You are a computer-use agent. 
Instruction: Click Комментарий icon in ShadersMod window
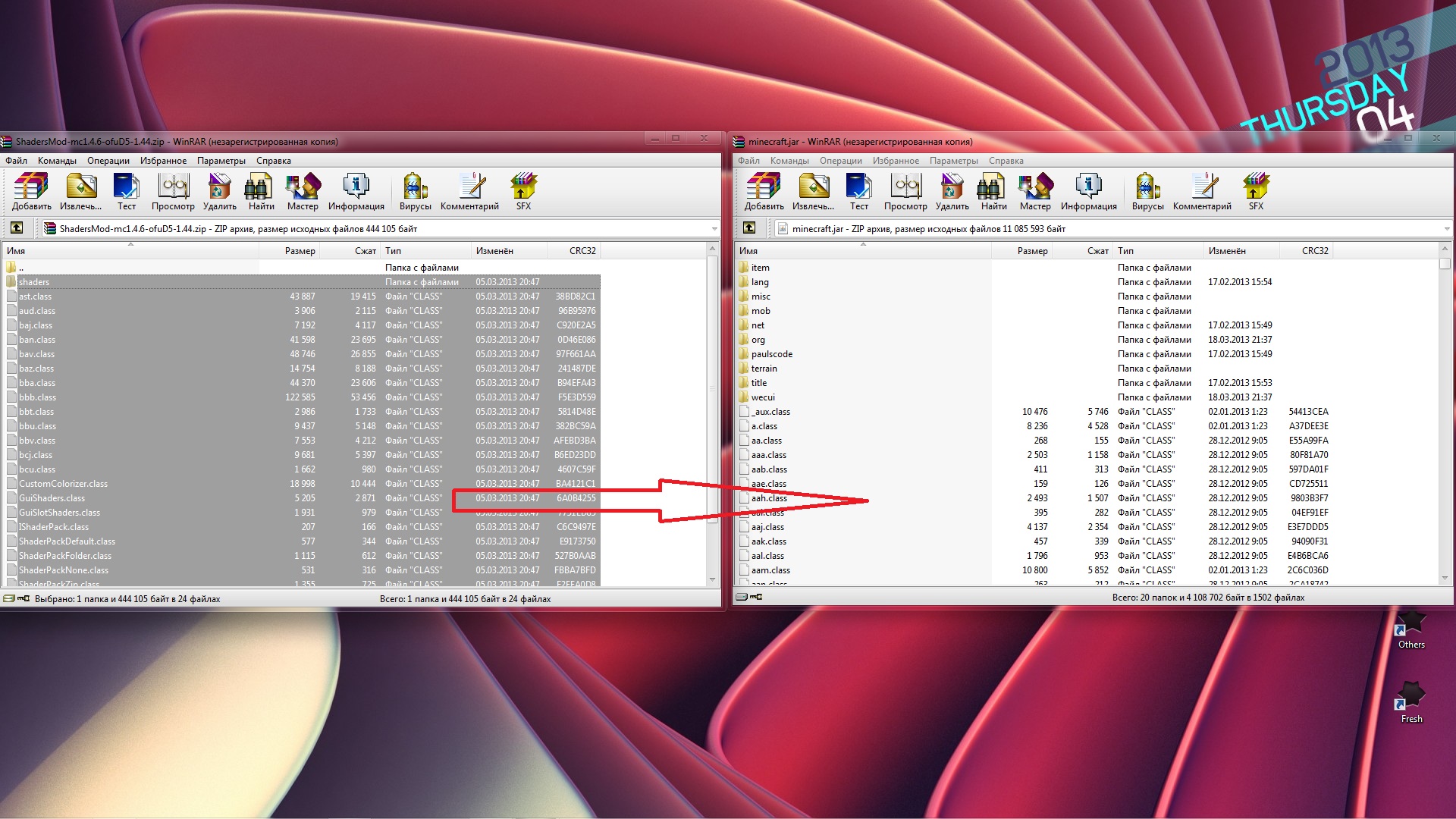(x=469, y=191)
